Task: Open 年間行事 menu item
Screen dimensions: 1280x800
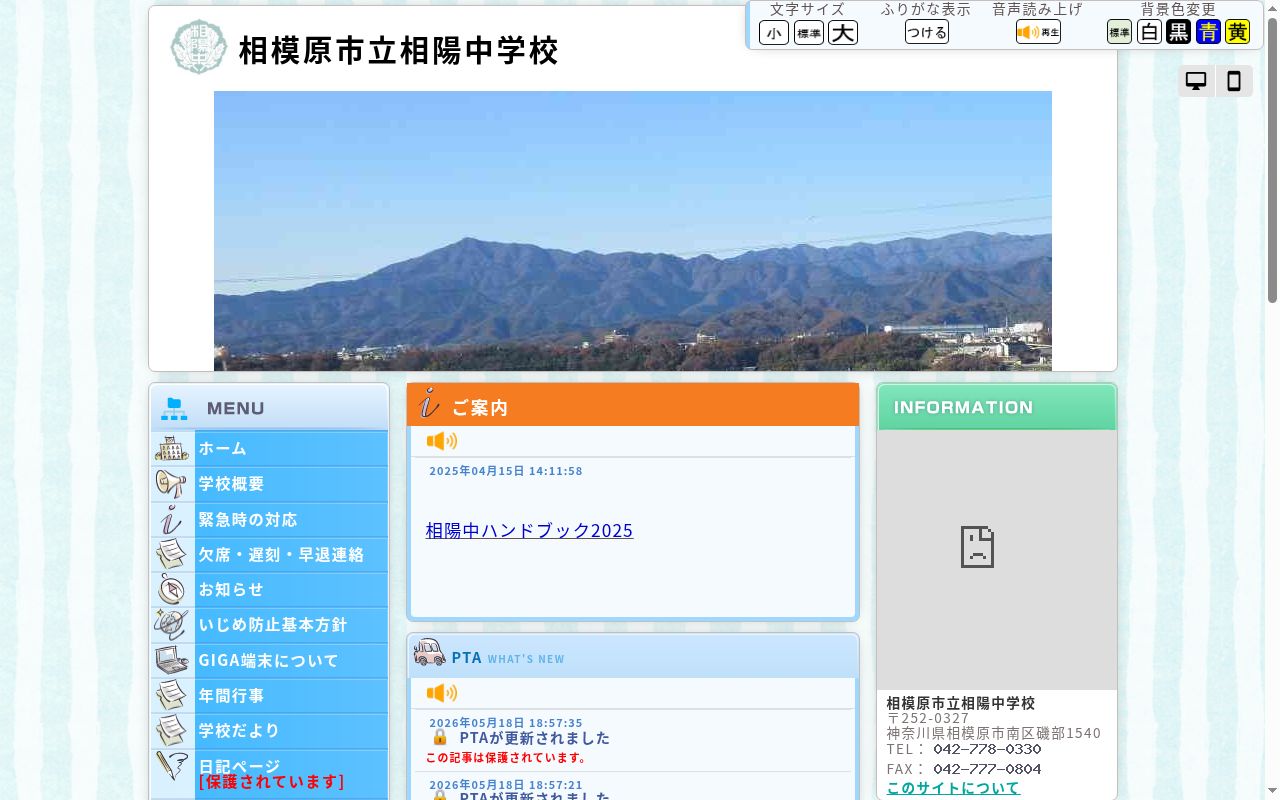Action: tap(270, 695)
